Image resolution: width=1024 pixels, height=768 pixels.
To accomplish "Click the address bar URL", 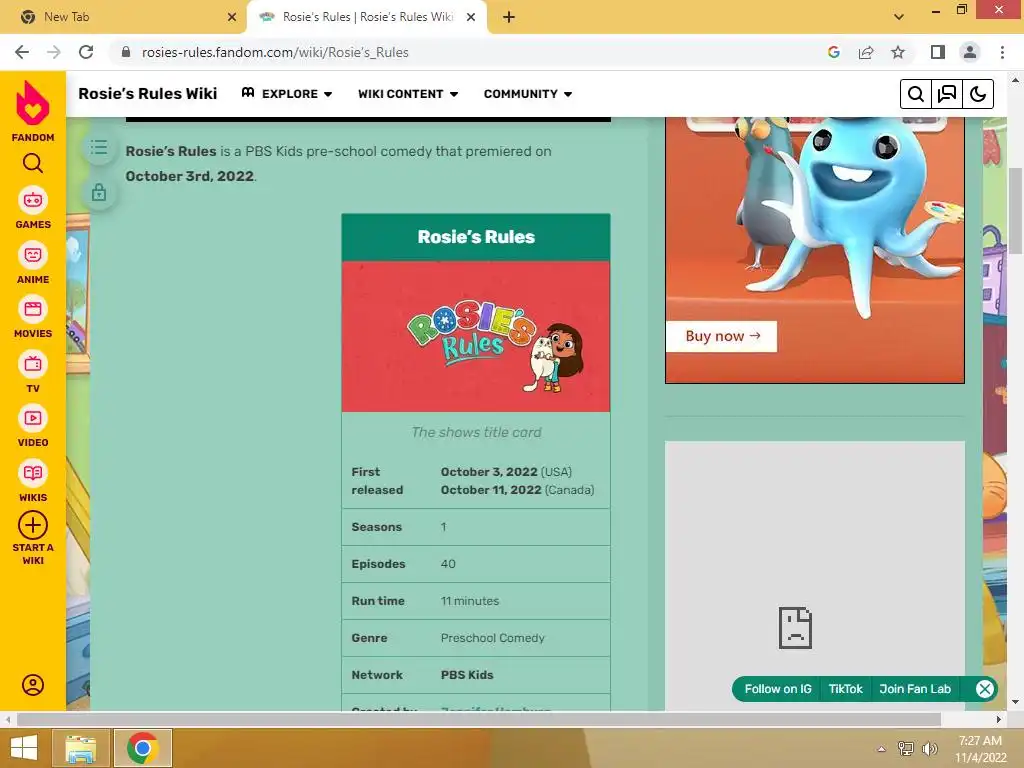I will [275, 52].
